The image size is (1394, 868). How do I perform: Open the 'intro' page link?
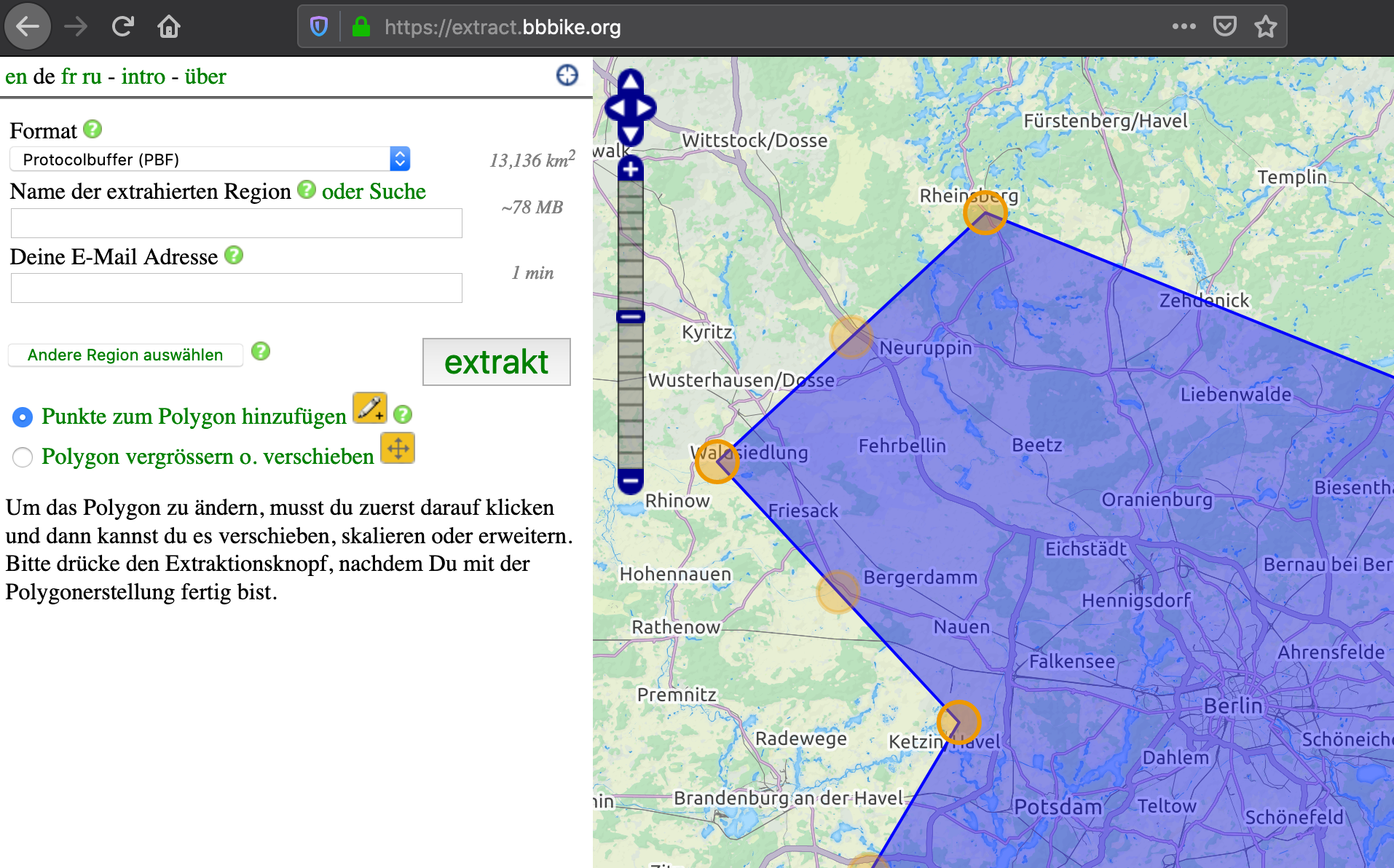tap(143, 76)
